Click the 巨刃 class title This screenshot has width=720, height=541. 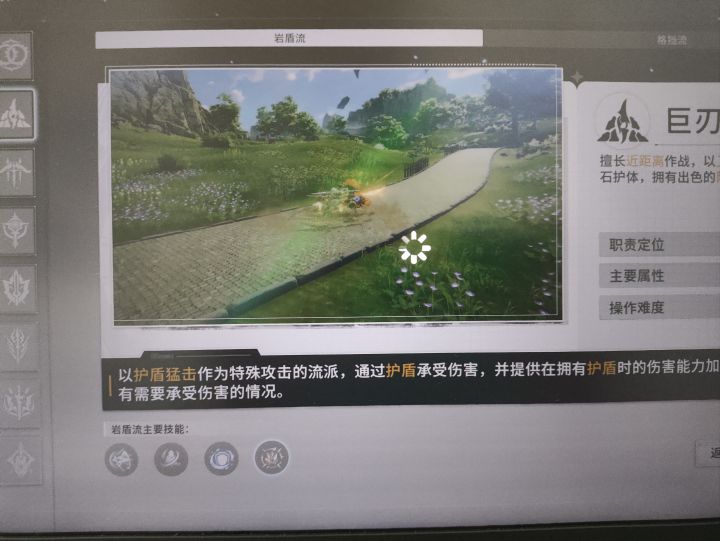[x=692, y=120]
